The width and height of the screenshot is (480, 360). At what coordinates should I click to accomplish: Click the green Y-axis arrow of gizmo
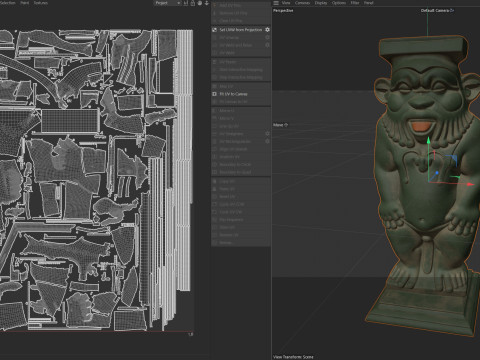pos(429,141)
